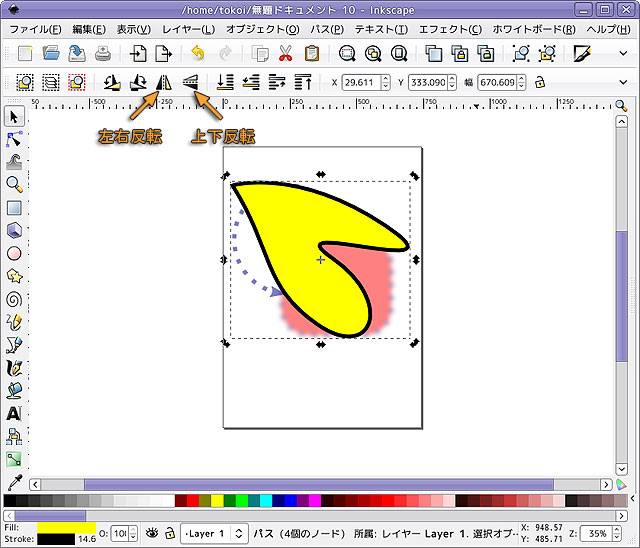This screenshot has width=640, height=548.
Task: Select the Star polygon tool
Action: coord(14,276)
